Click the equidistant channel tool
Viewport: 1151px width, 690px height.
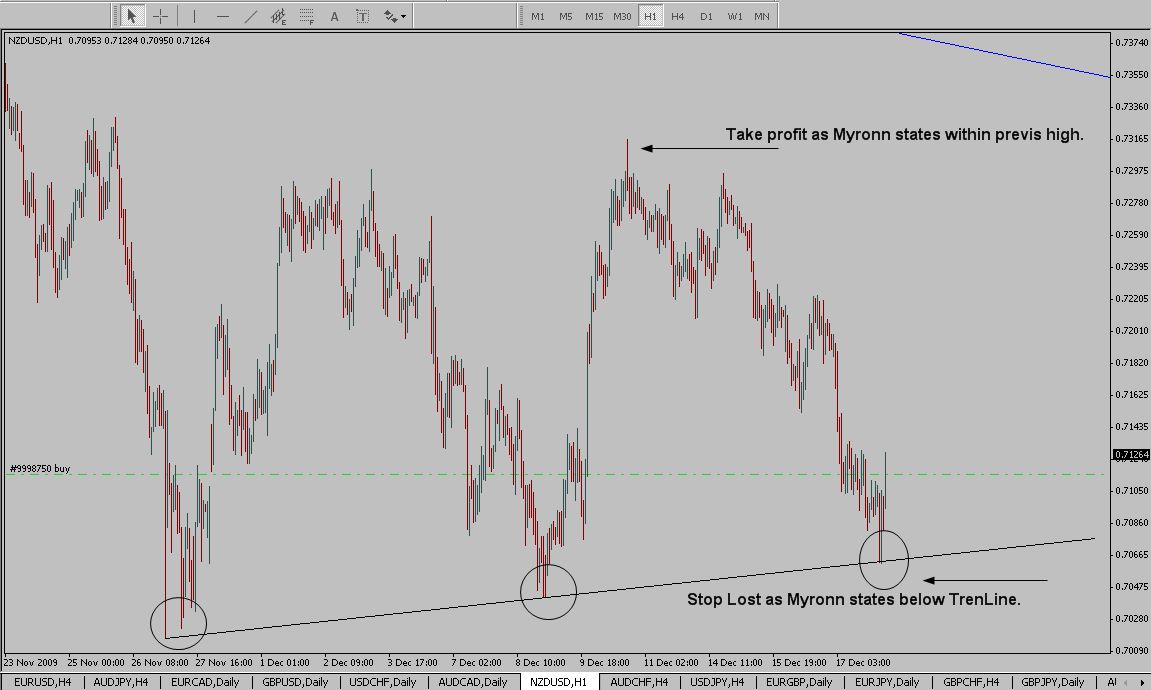[x=279, y=16]
